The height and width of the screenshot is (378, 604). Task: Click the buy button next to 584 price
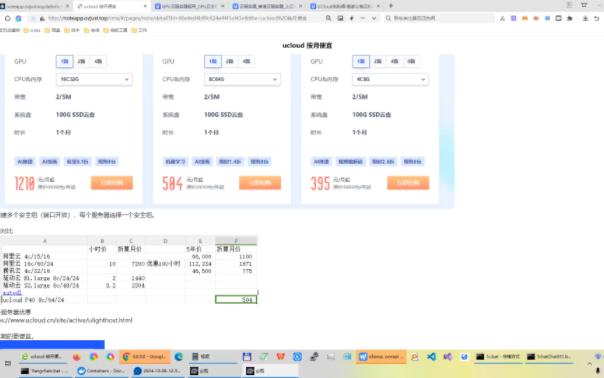tap(260, 183)
